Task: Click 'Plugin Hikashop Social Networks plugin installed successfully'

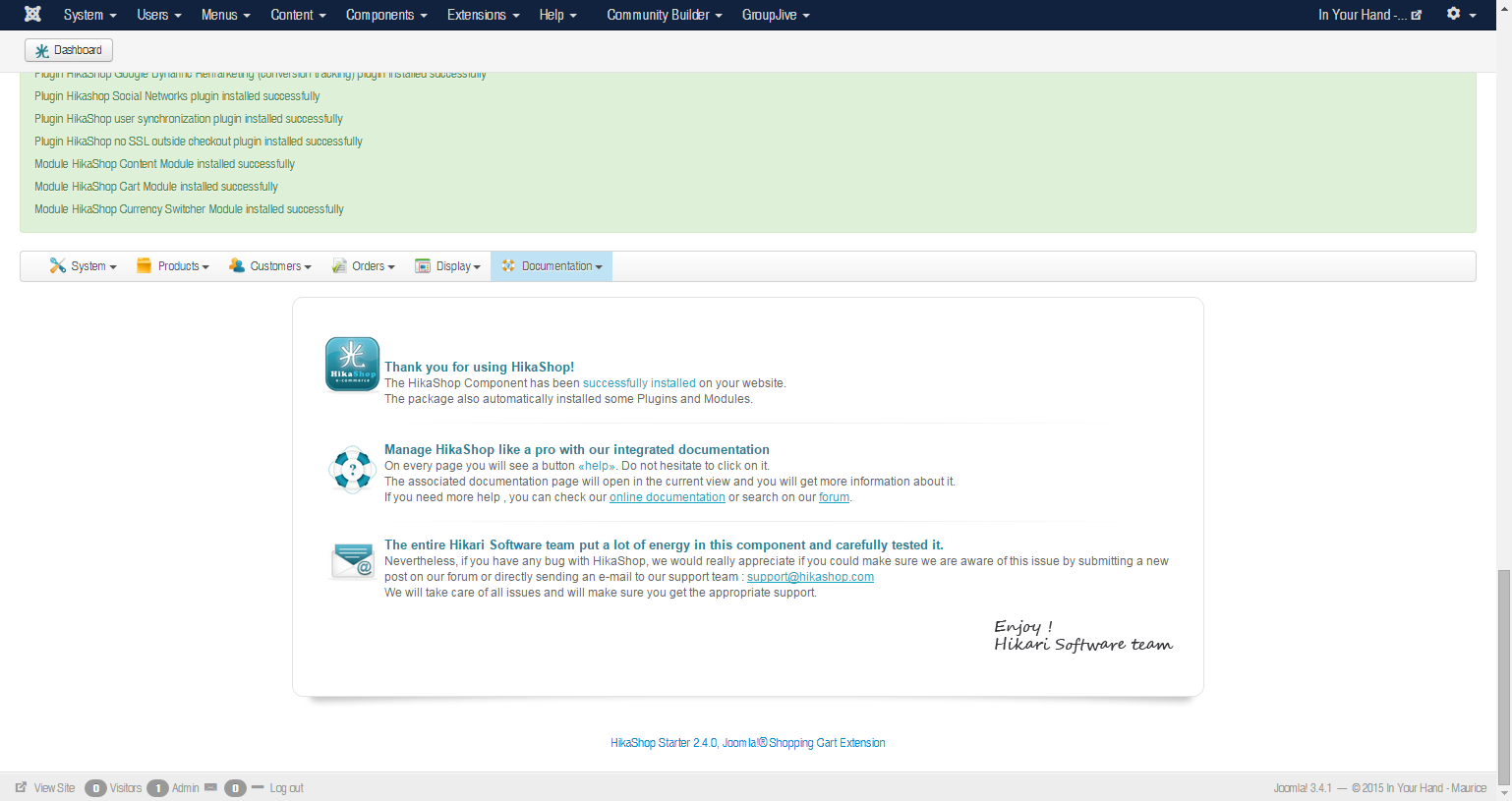Action: (x=177, y=96)
